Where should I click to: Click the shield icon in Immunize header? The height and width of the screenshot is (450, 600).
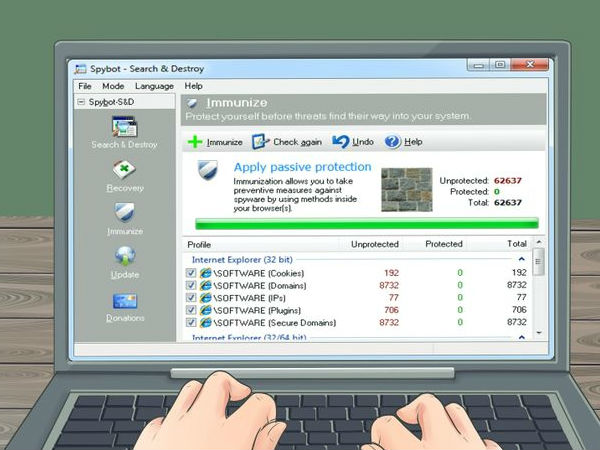[x=192, y=103]
